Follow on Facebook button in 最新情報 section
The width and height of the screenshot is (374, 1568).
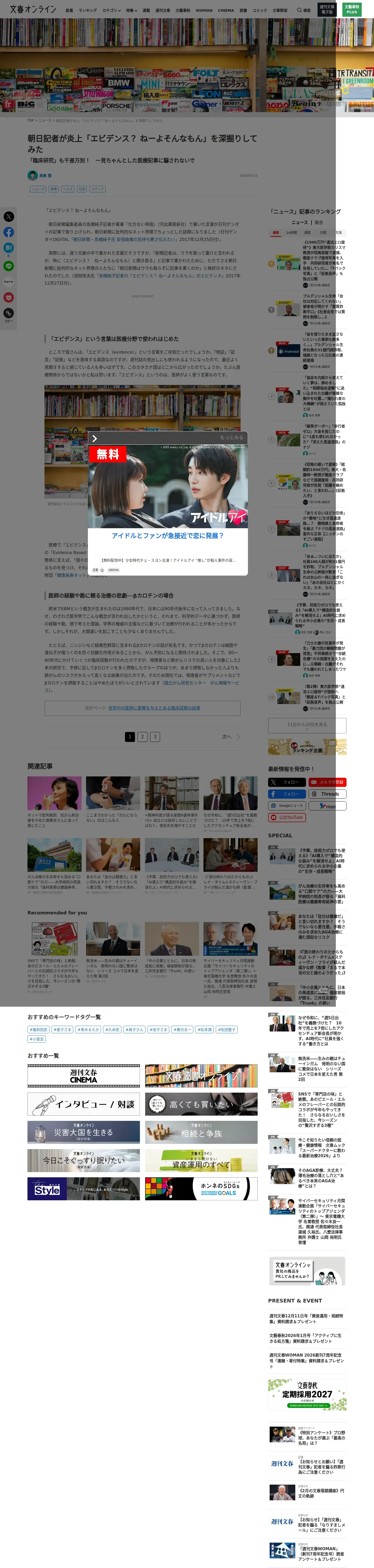(x=287, y=794)
